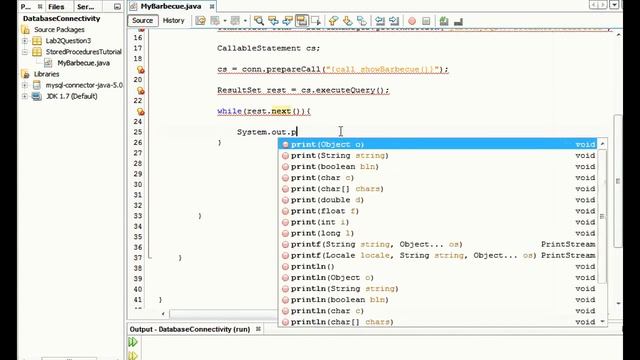Click error hint bulb on line 21
This screenshot has width=640, height=360.
[x=140, y=90]
